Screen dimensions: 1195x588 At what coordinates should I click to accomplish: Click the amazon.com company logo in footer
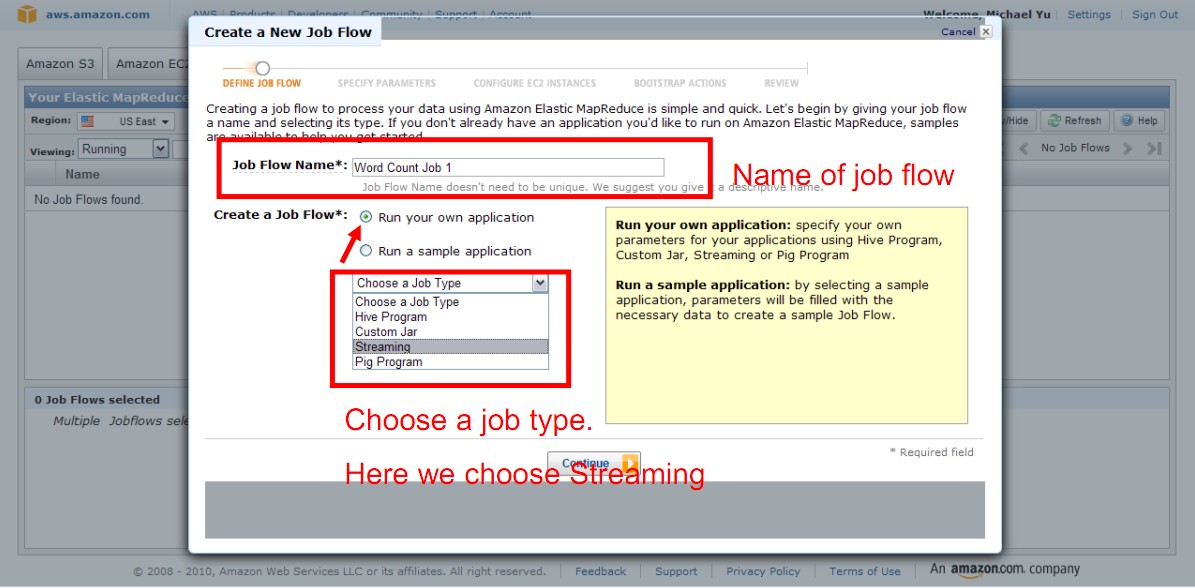(1004, 570)
